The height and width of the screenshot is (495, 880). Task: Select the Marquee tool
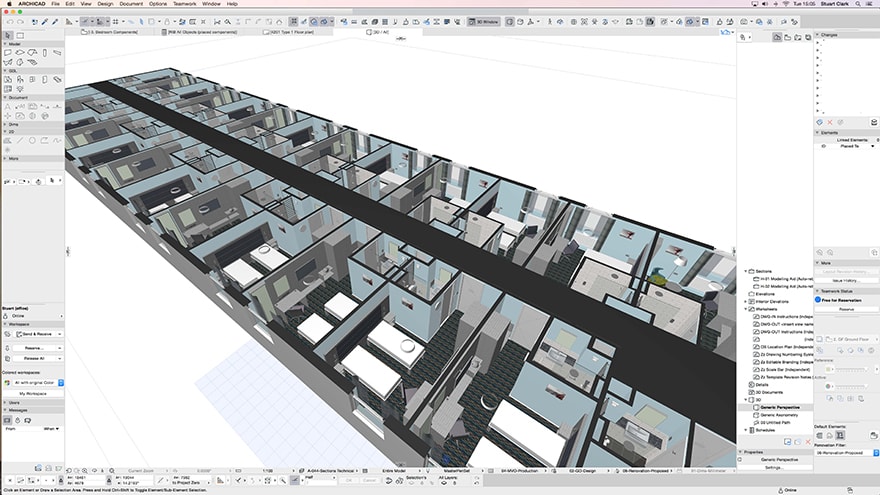[x=21, y=36]
